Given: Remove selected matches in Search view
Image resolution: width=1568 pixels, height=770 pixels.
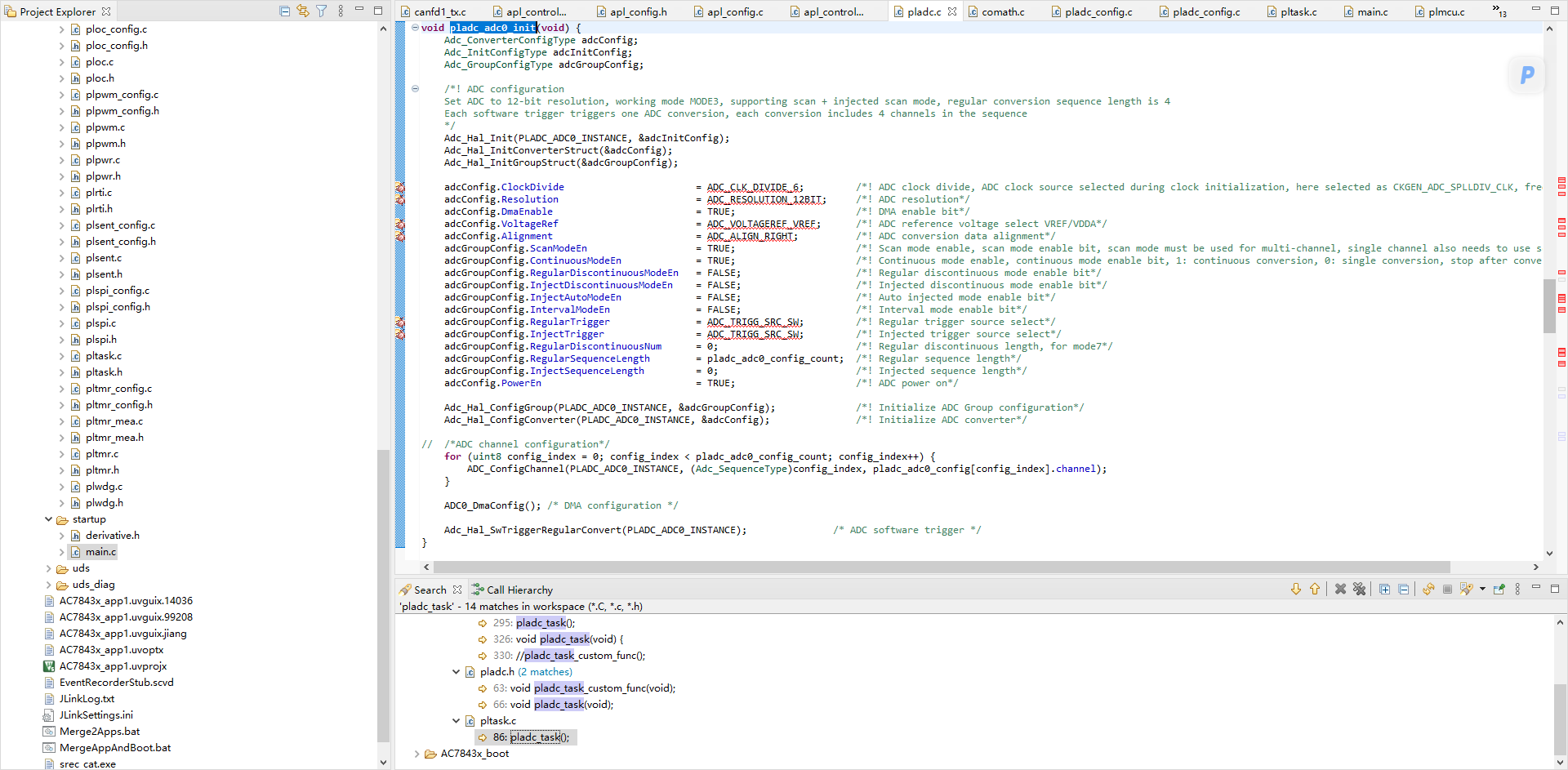Looking at the screenshot, I should (1340, 589).
